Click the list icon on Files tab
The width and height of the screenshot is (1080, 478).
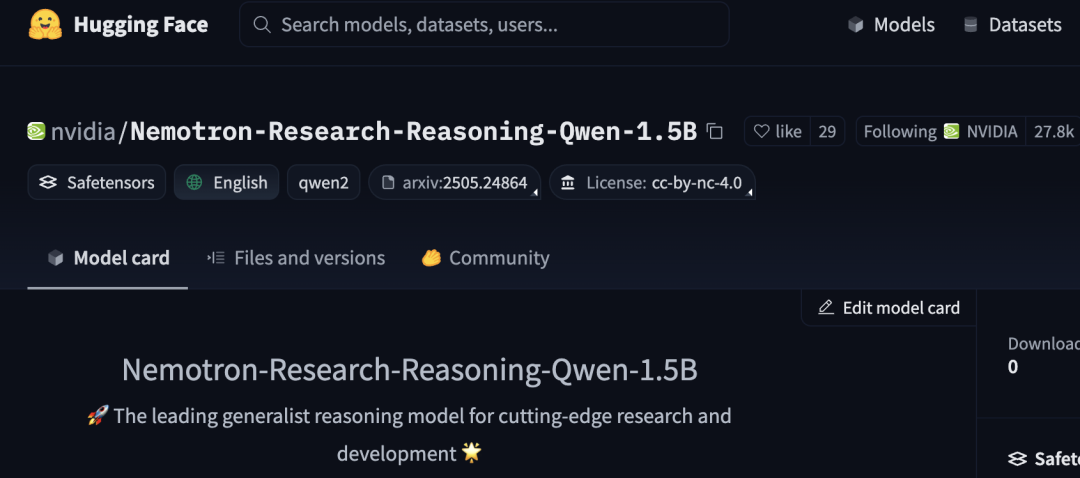(216, 258)
